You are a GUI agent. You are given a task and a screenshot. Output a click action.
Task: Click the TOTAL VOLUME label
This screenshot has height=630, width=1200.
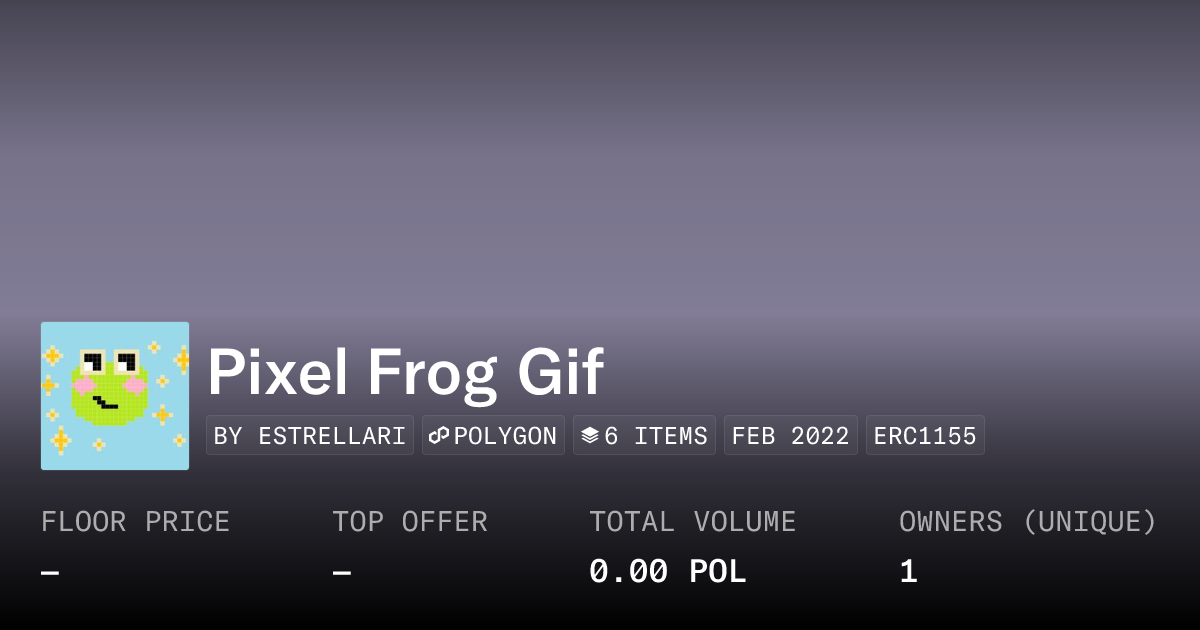pyautogui.click(x=692, y=522)
